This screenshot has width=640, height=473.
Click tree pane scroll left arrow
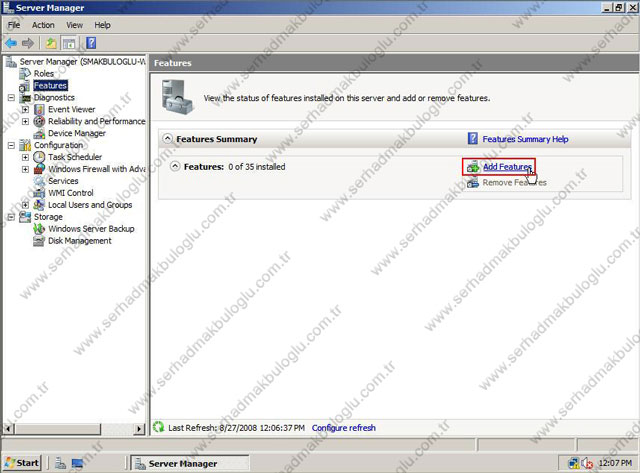click(x=7, y=429)
